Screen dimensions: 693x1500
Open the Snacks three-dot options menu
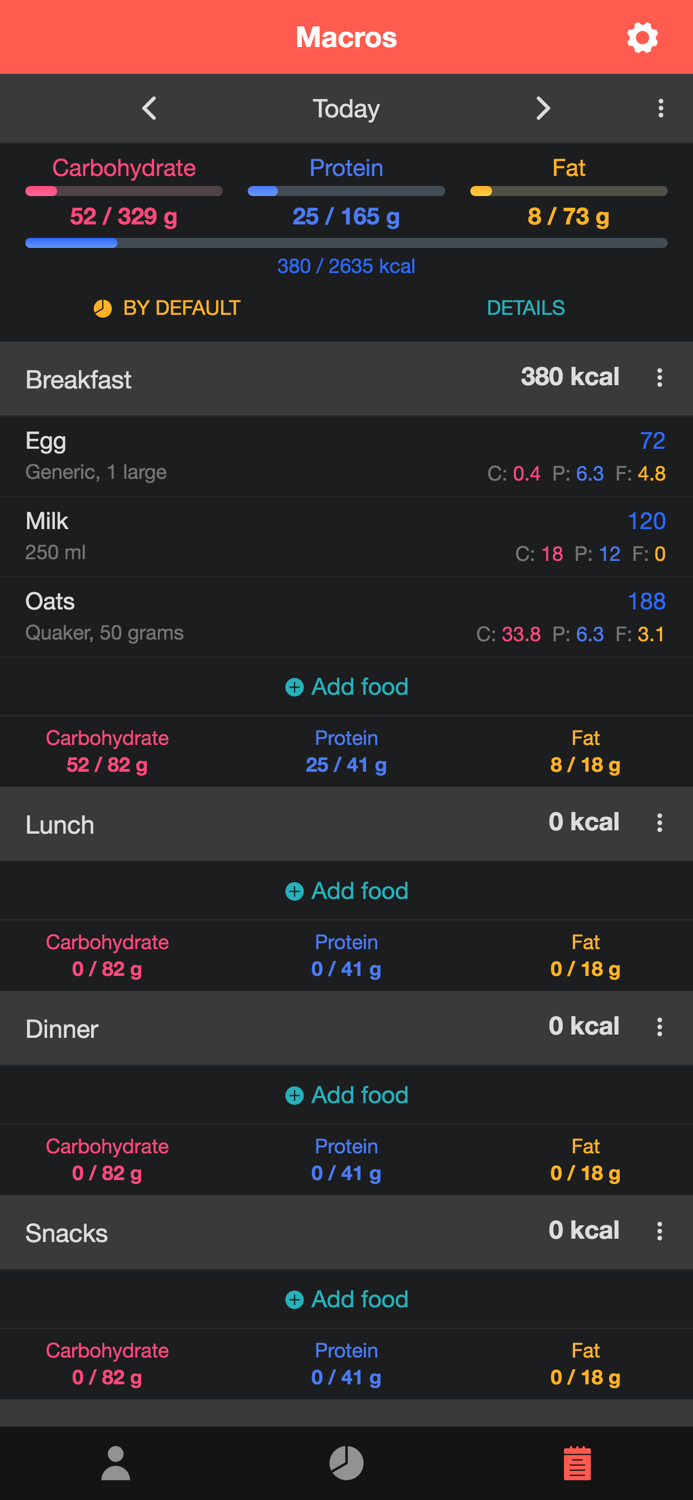[660, 1231]
